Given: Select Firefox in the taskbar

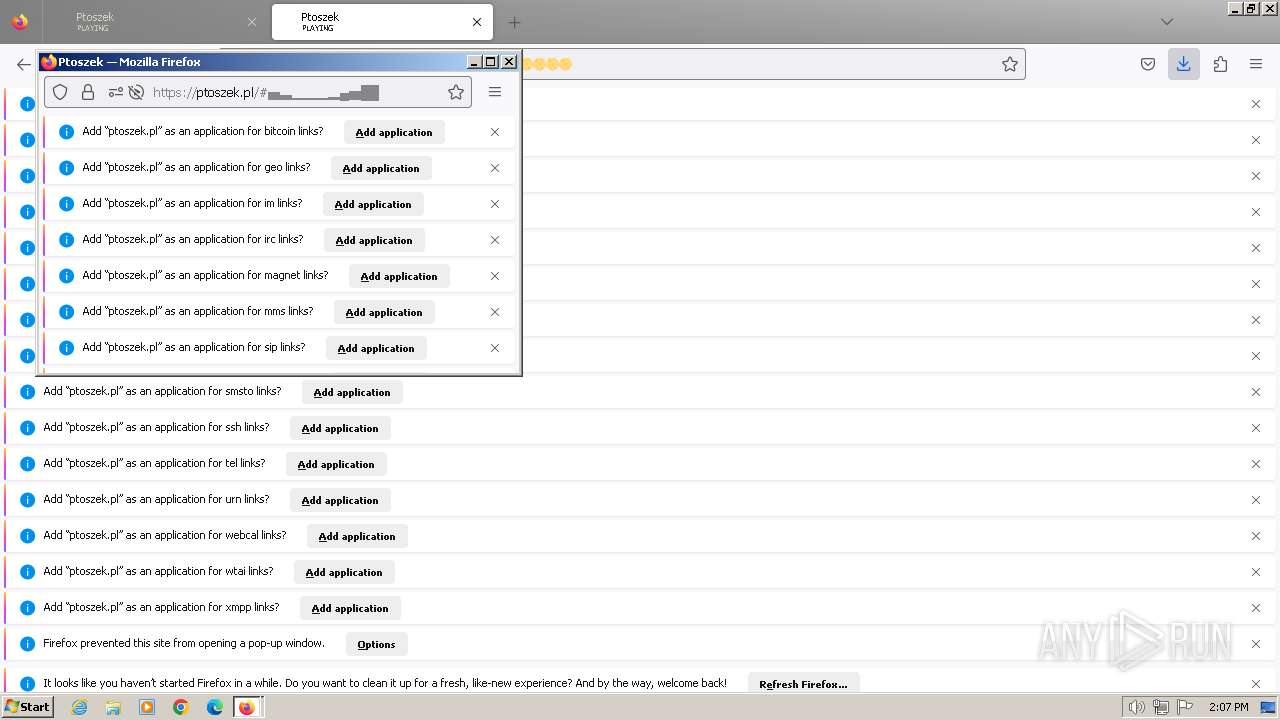Looking at the screenshot, I should 247,707.
